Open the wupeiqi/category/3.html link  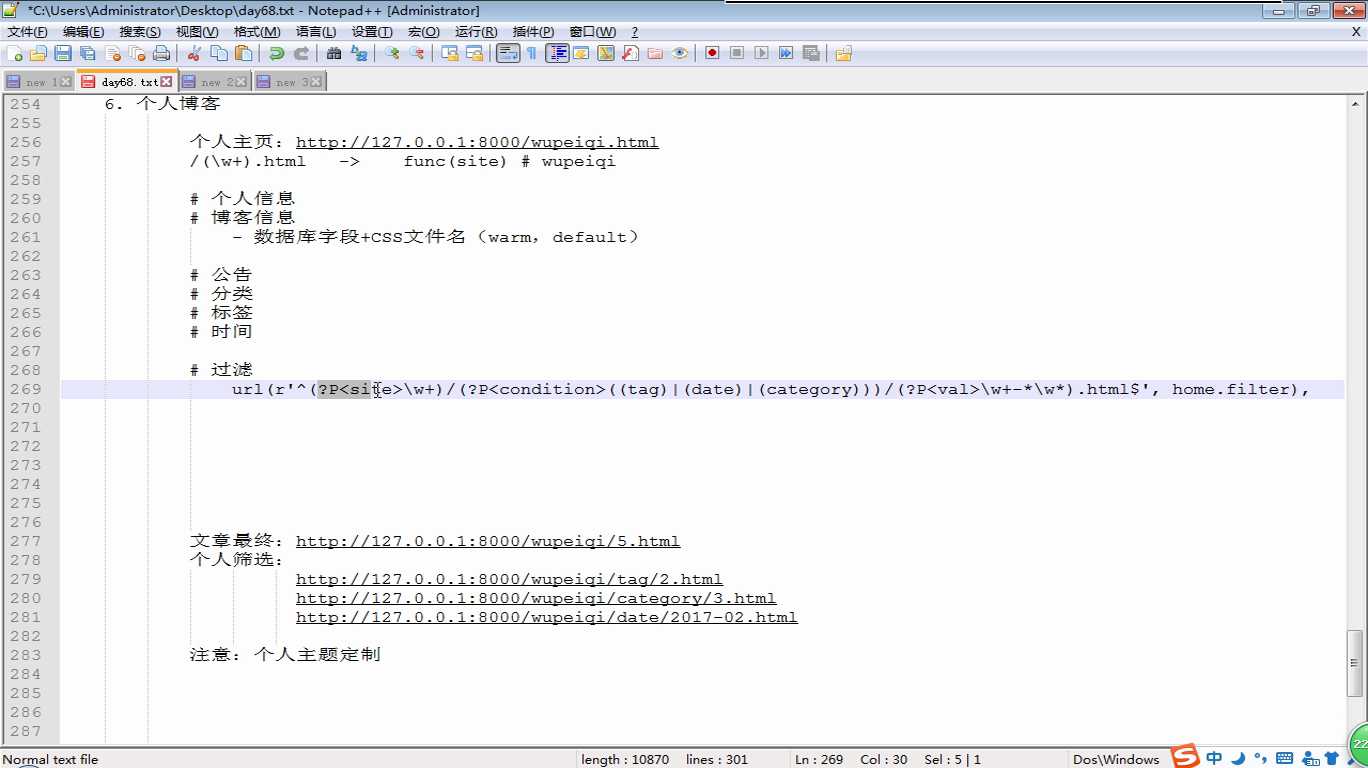(536, 598)
